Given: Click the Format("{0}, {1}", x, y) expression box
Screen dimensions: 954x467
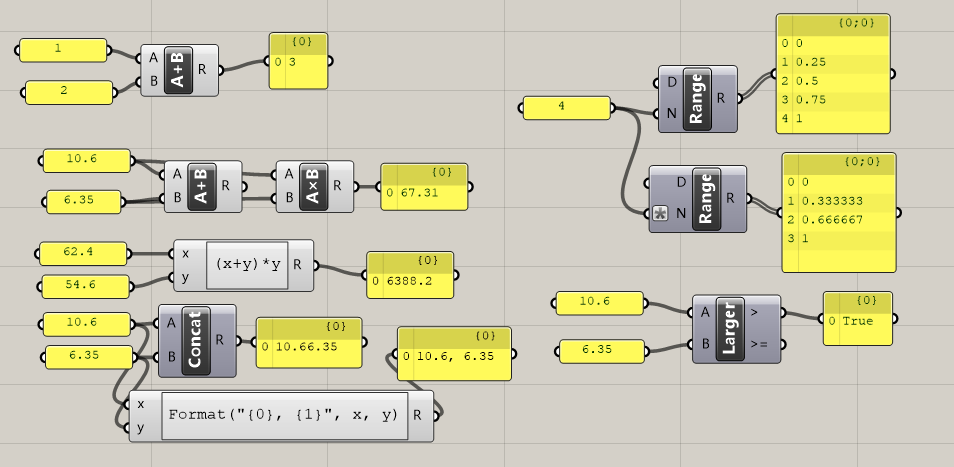Looking at the screenshot, I should point(285,415).
